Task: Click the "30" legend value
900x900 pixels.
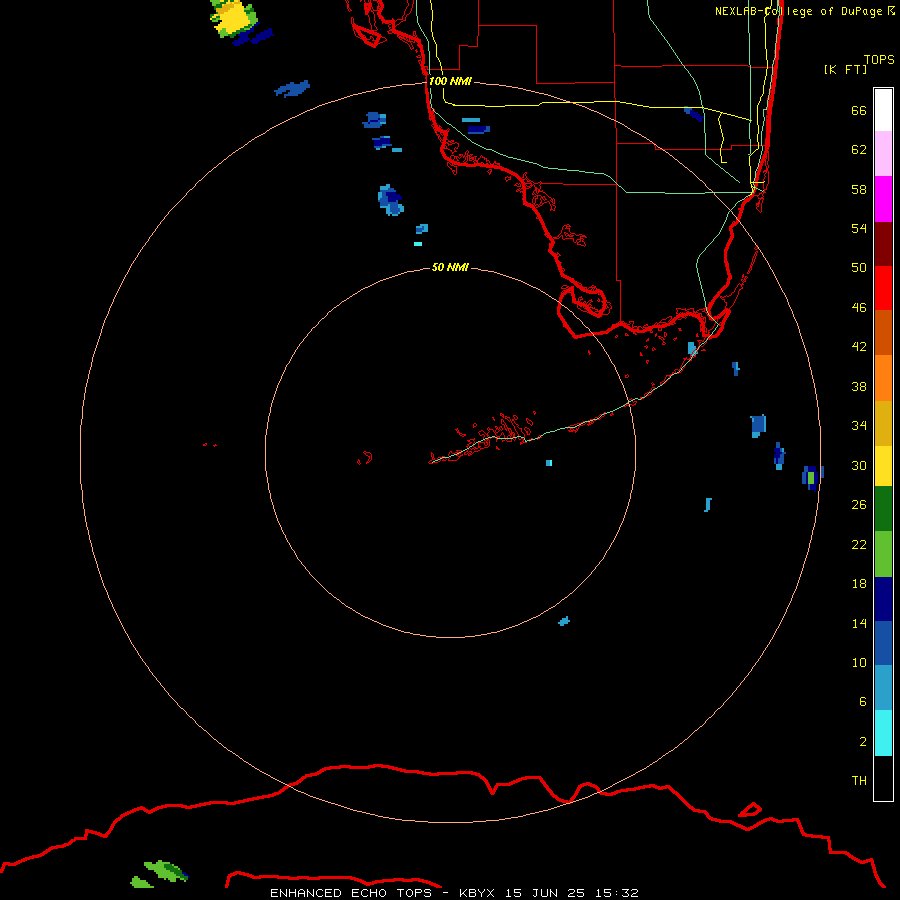Action: coord(859,465)
